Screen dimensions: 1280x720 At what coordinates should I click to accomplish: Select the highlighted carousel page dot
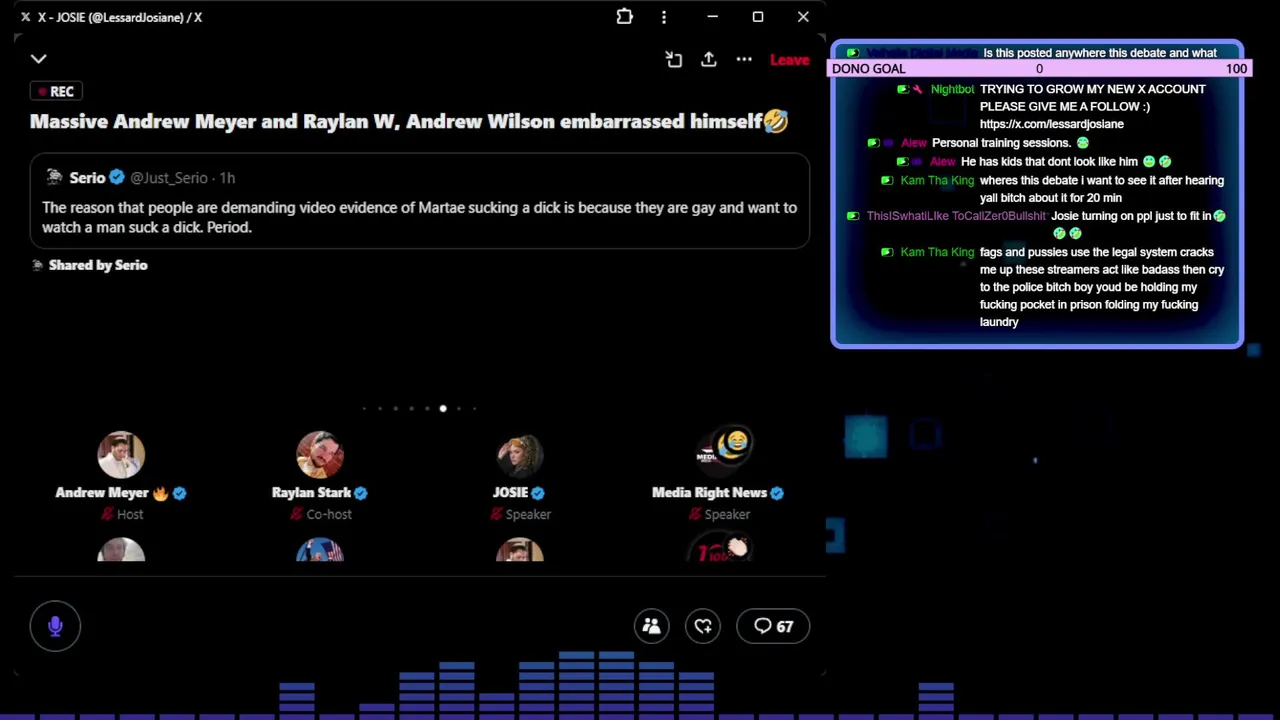pos(443,408)
